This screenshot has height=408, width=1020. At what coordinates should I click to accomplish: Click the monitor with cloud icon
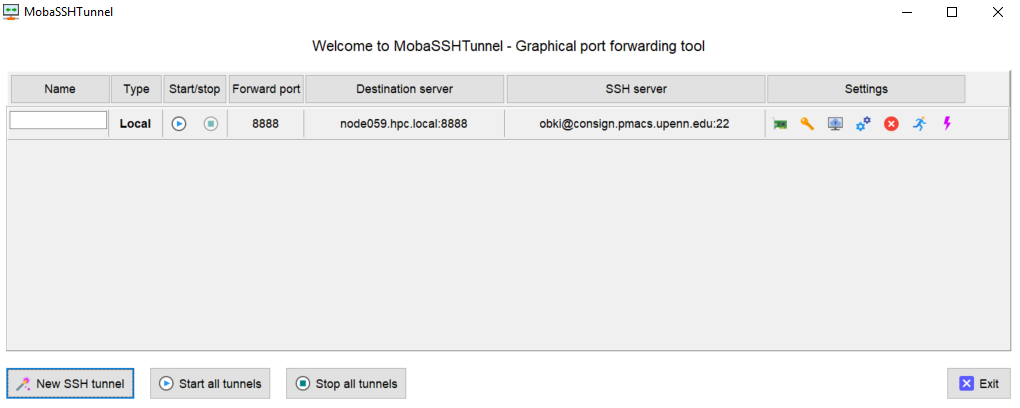click(835, 124)
